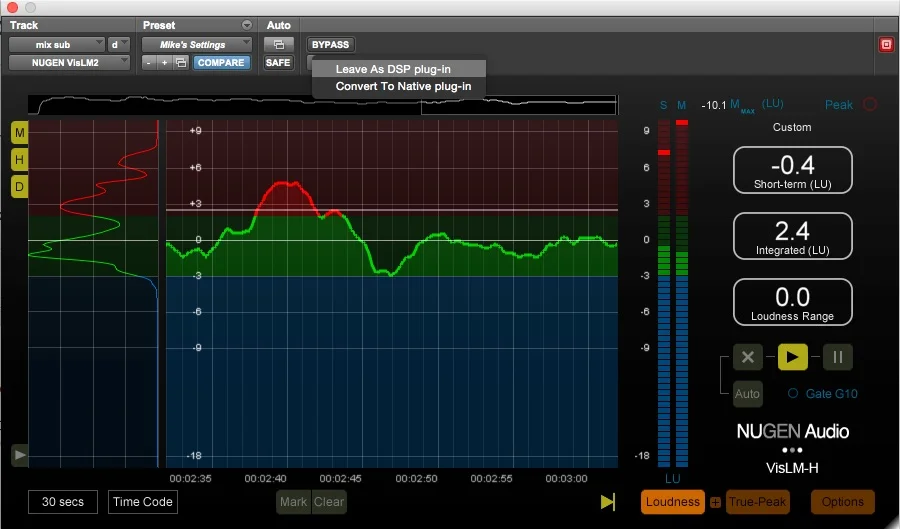Image resolution: width=900 pixels, height=529 pixels.
Task: Click the red target window icon
Action: pos(886,45)
